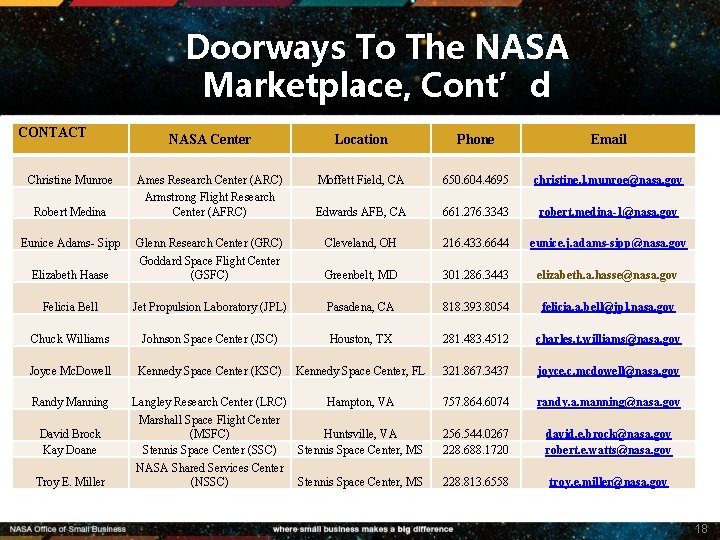Click the Location column header
The height and width of the screenshot is (540, 720).
pos(361,139)
